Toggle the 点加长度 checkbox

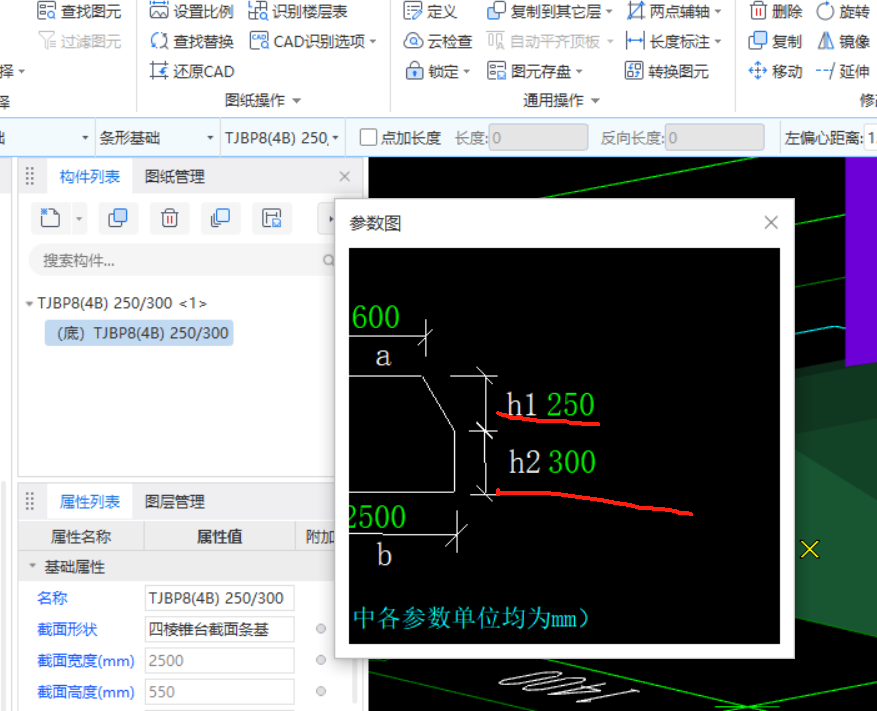[x=367, y=138]
